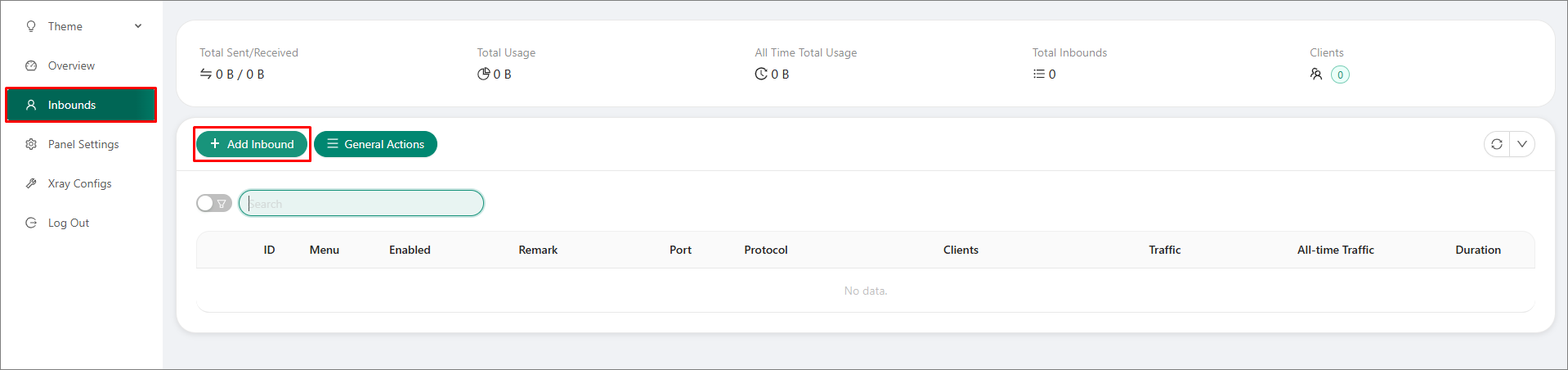Image resolution: width=1568 pixels, height=370 pixels.
Task: Toggle the filter switch beside search
Action: 214,203
